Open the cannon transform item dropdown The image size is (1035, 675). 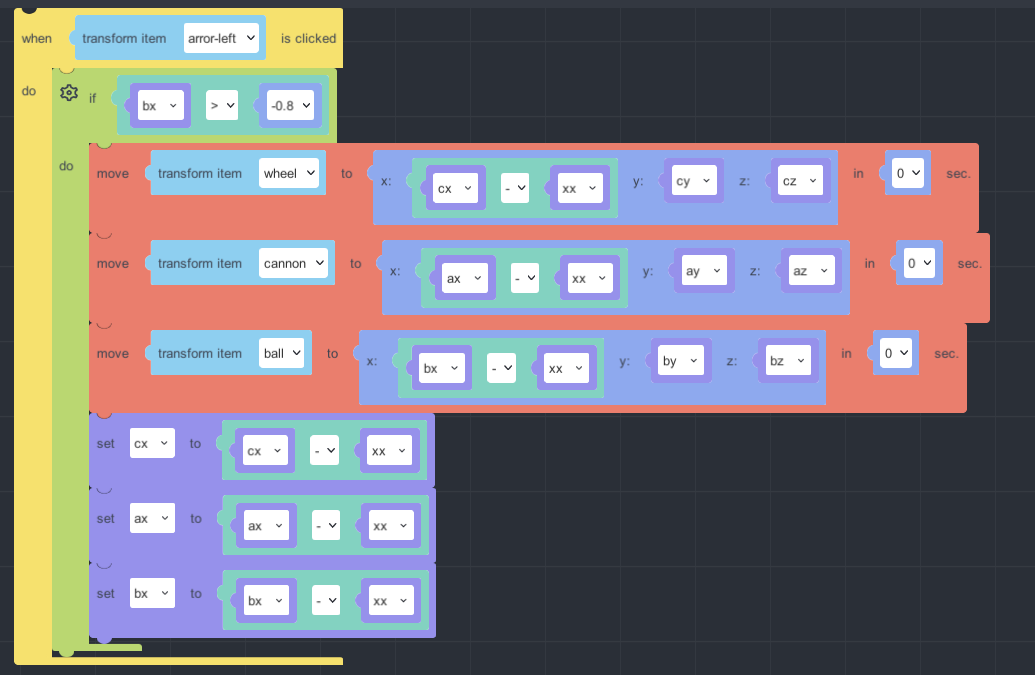[x=292, y=263]
